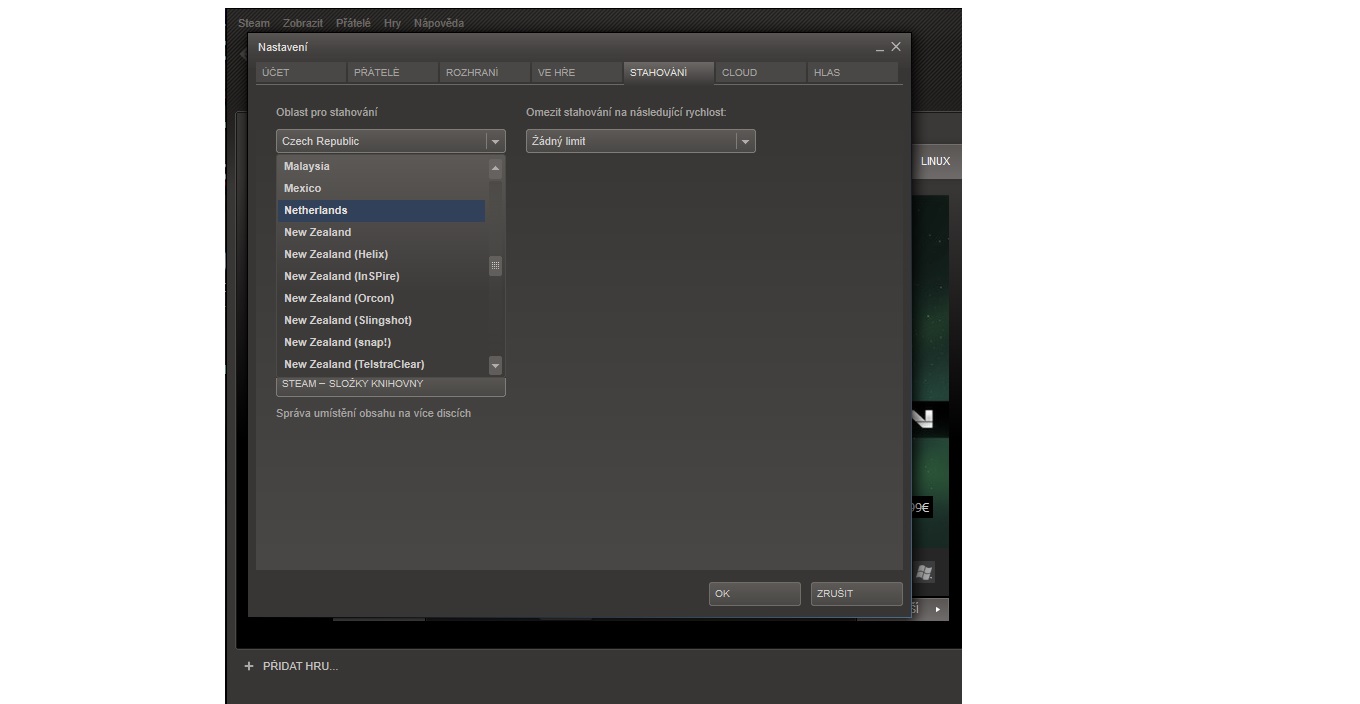Open the Zobrazit menu
1360x704 pixels.
pos(303,23)
